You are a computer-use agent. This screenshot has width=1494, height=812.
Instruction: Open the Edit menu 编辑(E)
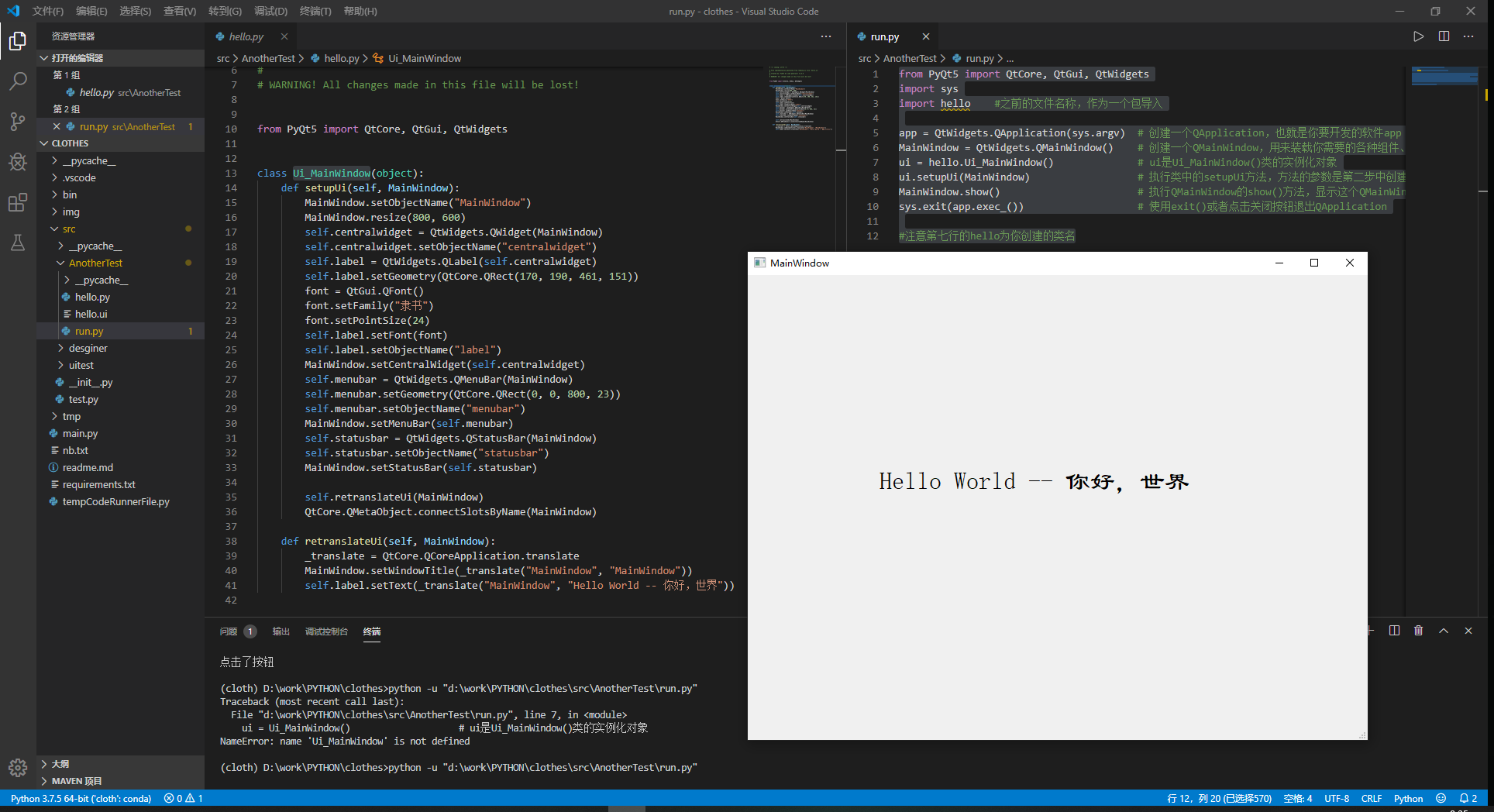(x=91, y=11)
